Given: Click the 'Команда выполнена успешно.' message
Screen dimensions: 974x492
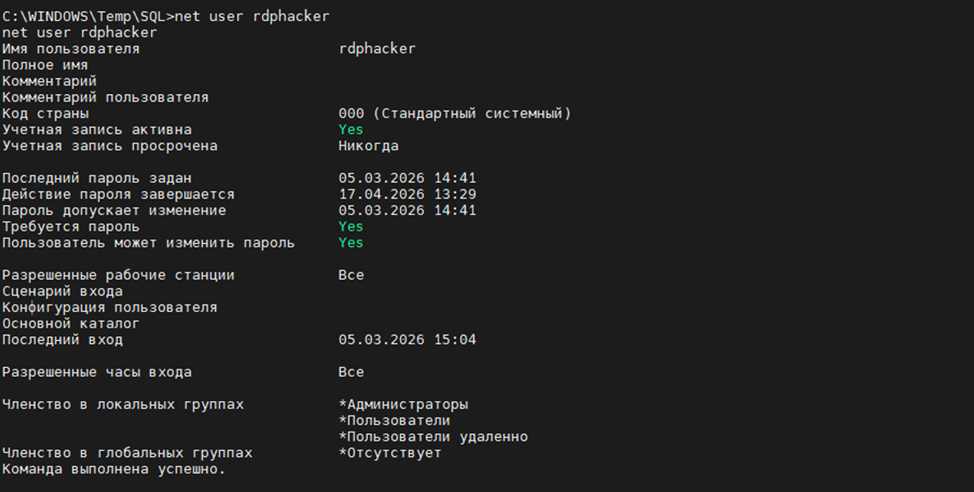Looking at the screenshot, I should click(114, 468).
